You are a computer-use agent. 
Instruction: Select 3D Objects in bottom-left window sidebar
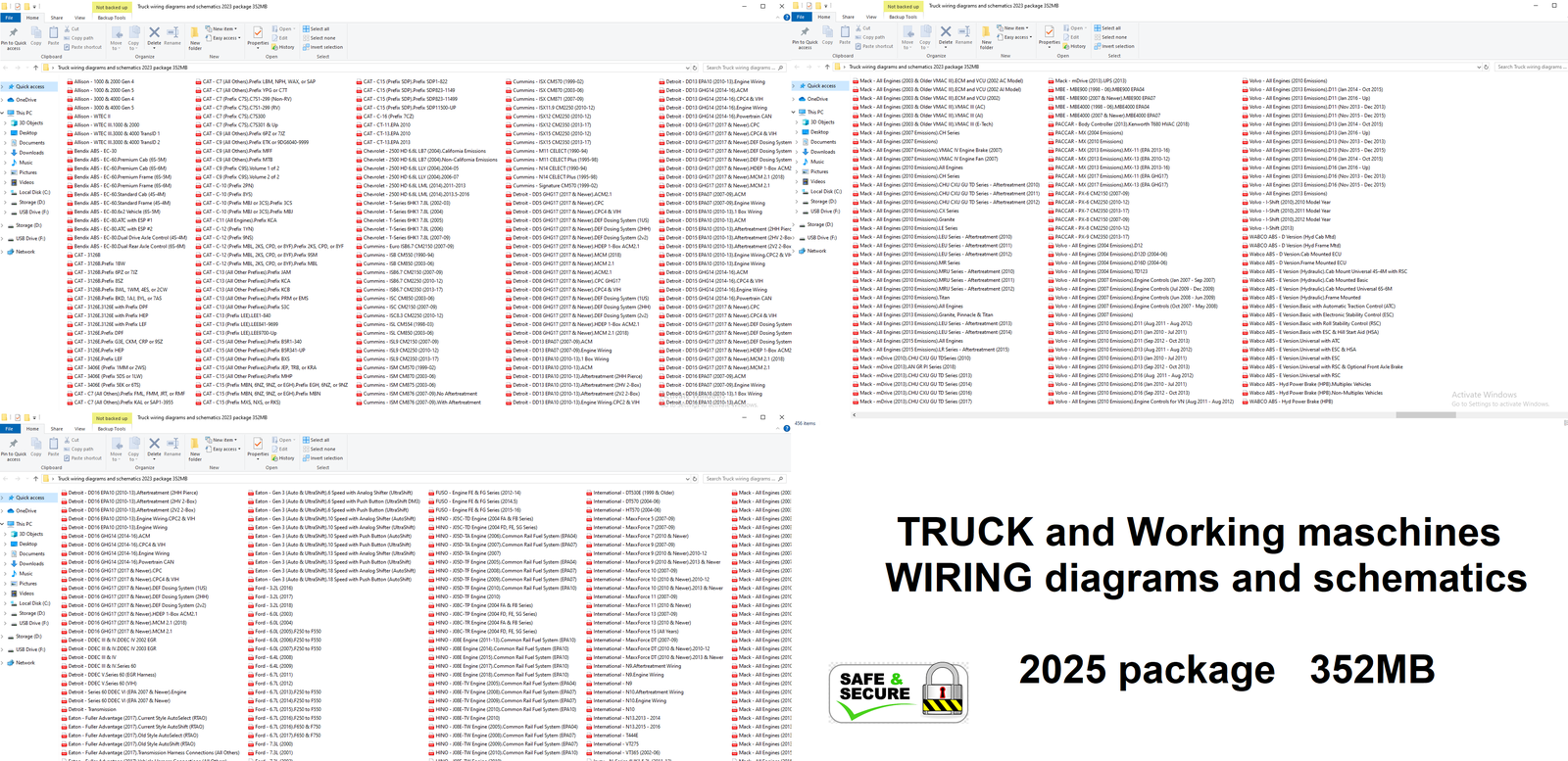[27, 534]
